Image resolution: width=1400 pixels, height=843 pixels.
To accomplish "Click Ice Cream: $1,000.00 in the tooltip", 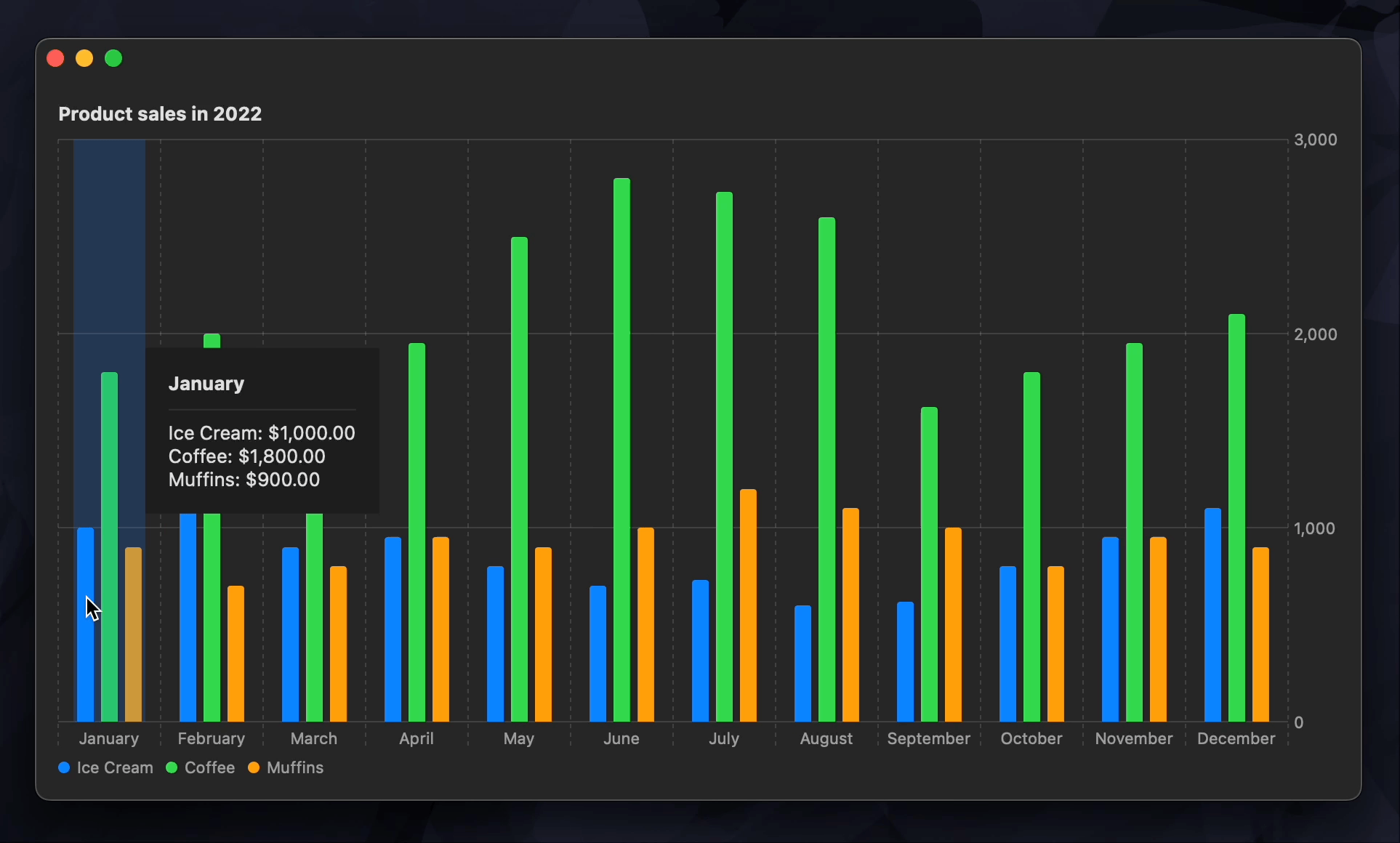I will click(262, 433).
